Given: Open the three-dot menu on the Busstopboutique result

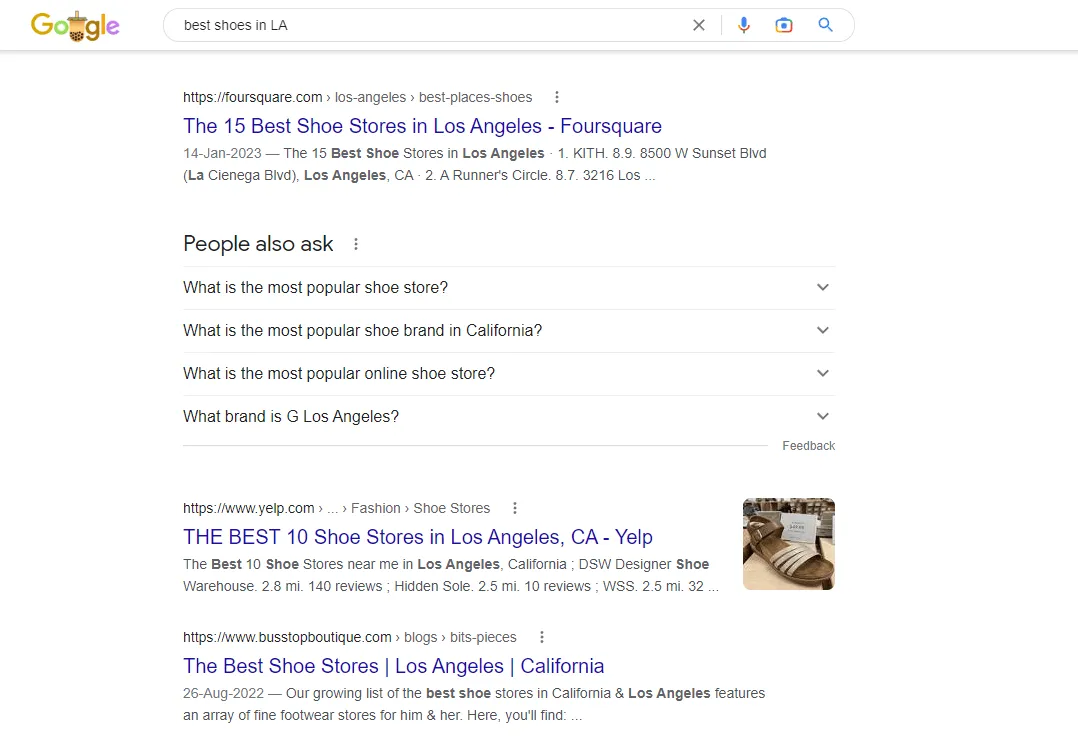Looking at the screenshot, I should (541, 637).
